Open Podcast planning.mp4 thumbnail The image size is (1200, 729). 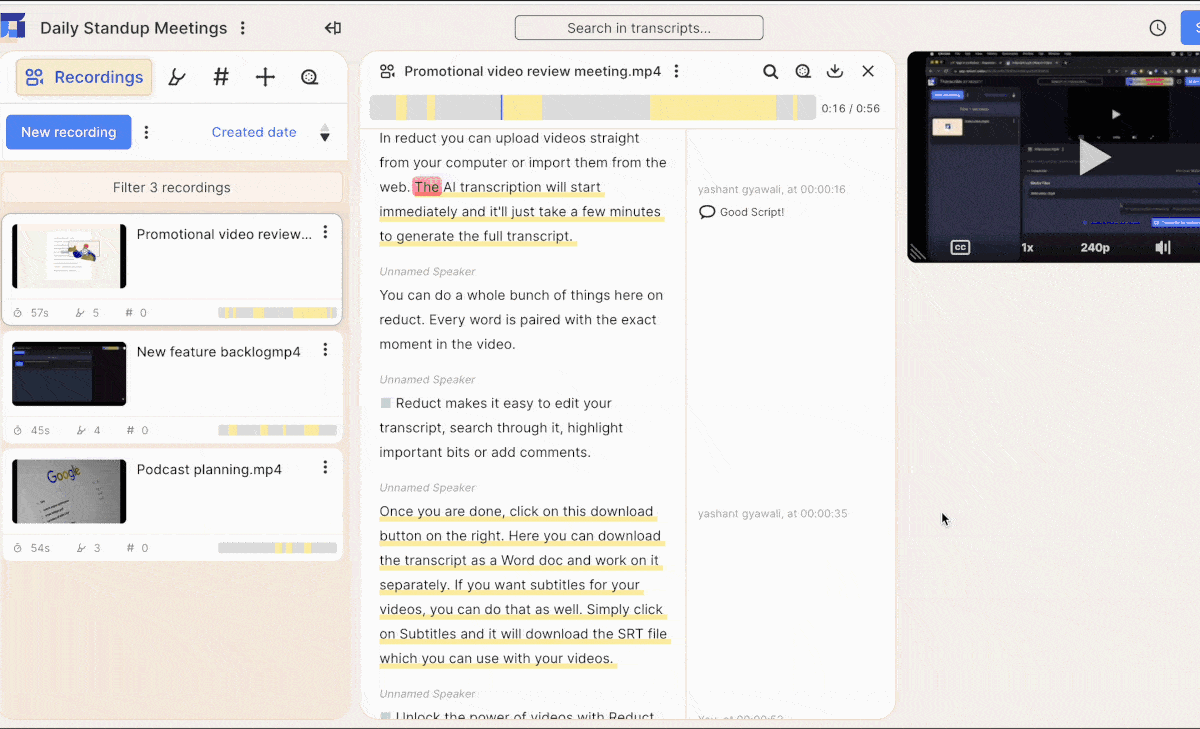tap(69, 491)
